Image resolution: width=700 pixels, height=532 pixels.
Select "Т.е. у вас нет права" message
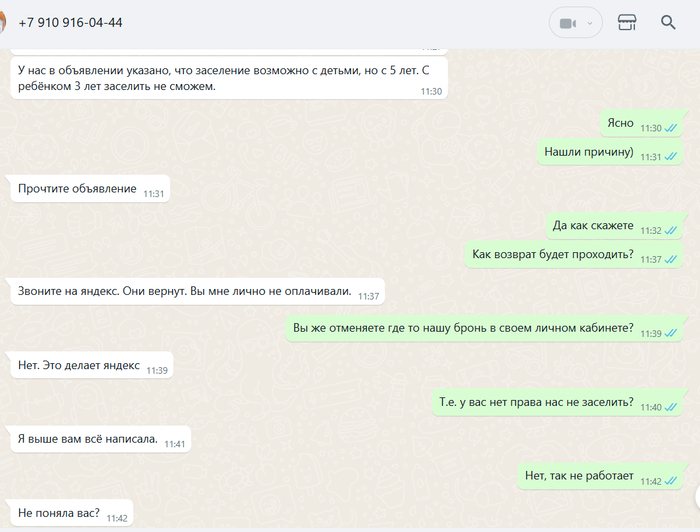click(536, 403)
